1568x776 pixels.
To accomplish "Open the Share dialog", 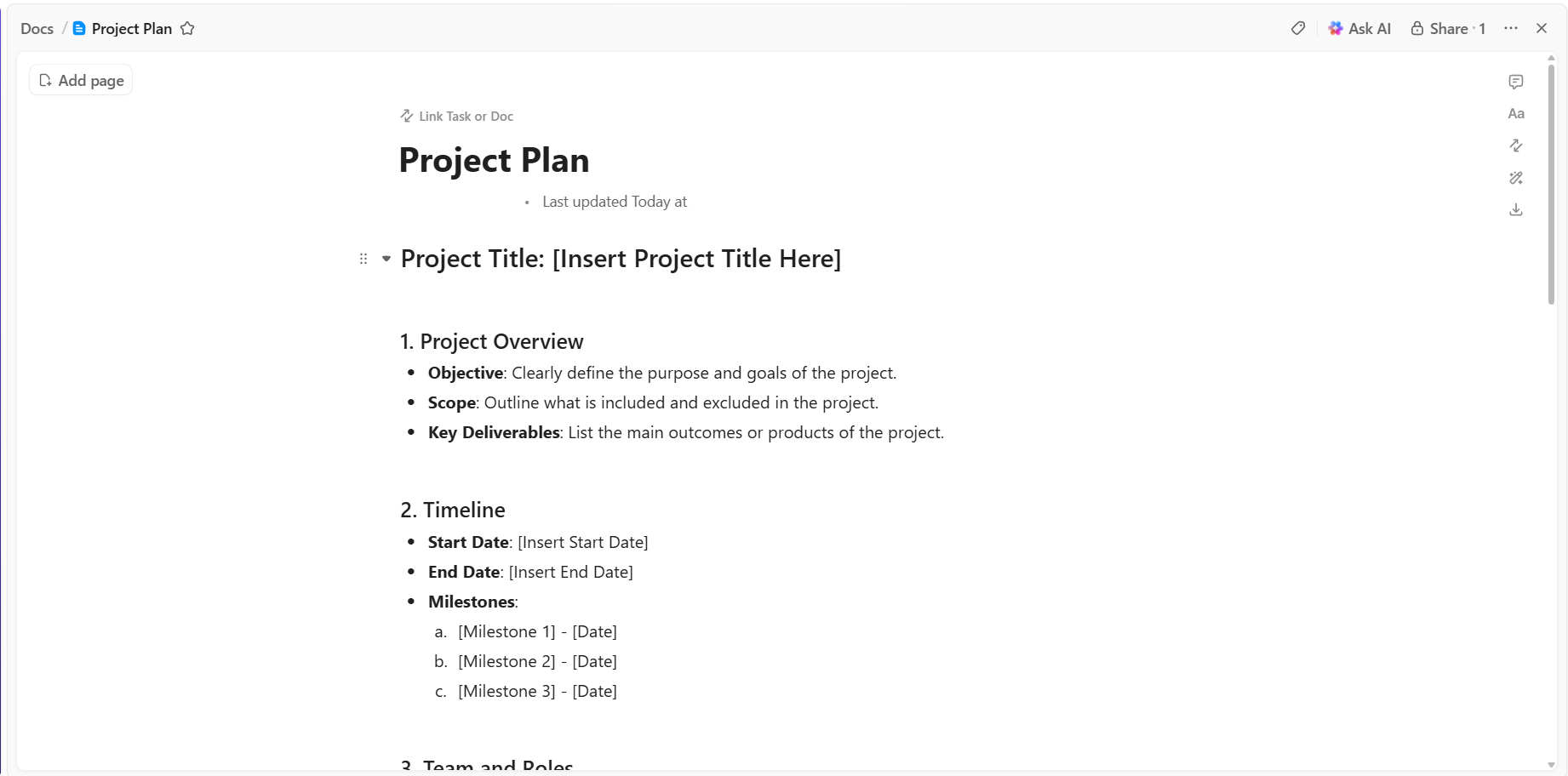I will [1448, 29].
